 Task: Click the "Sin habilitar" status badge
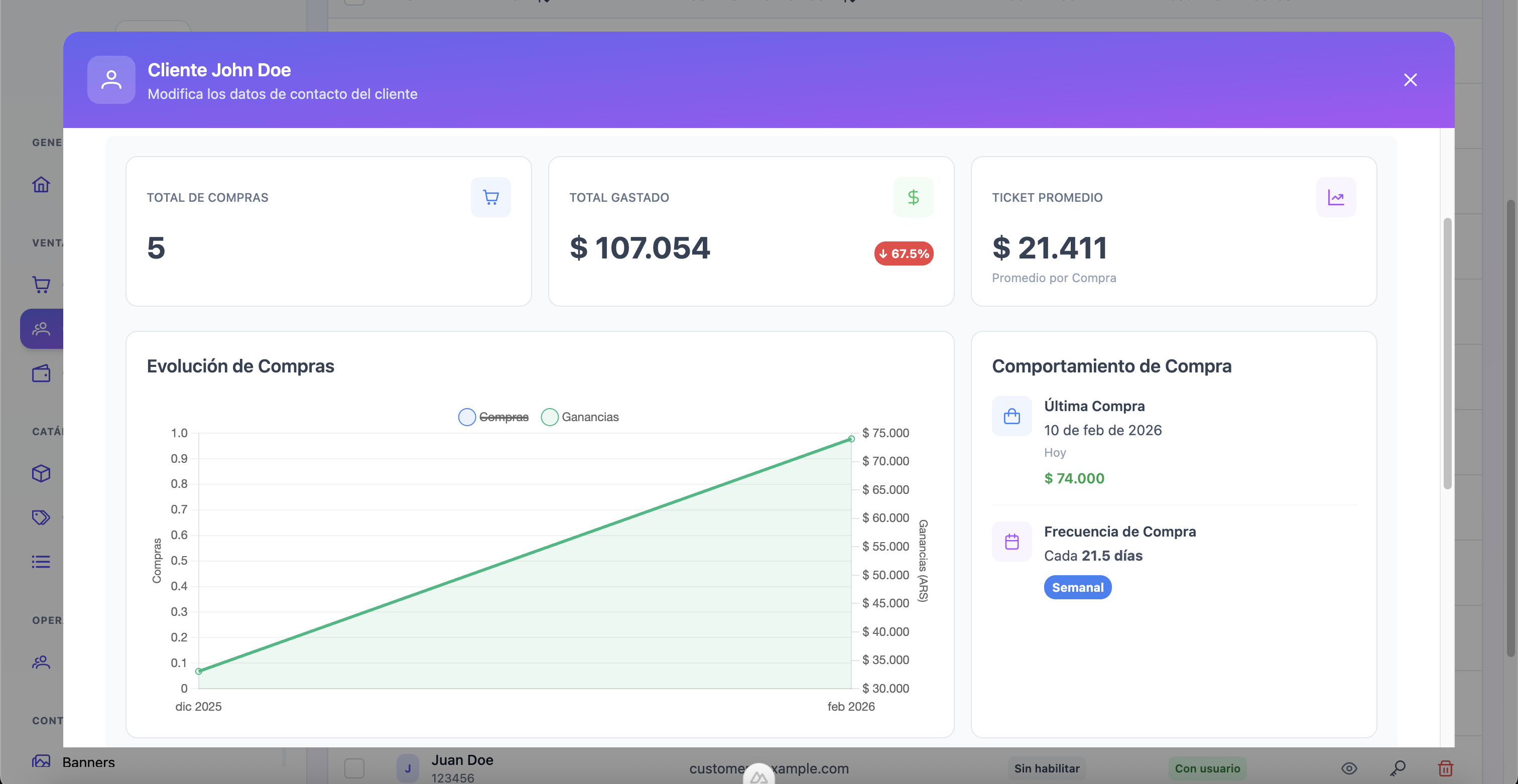click(x=1047, y=768)
